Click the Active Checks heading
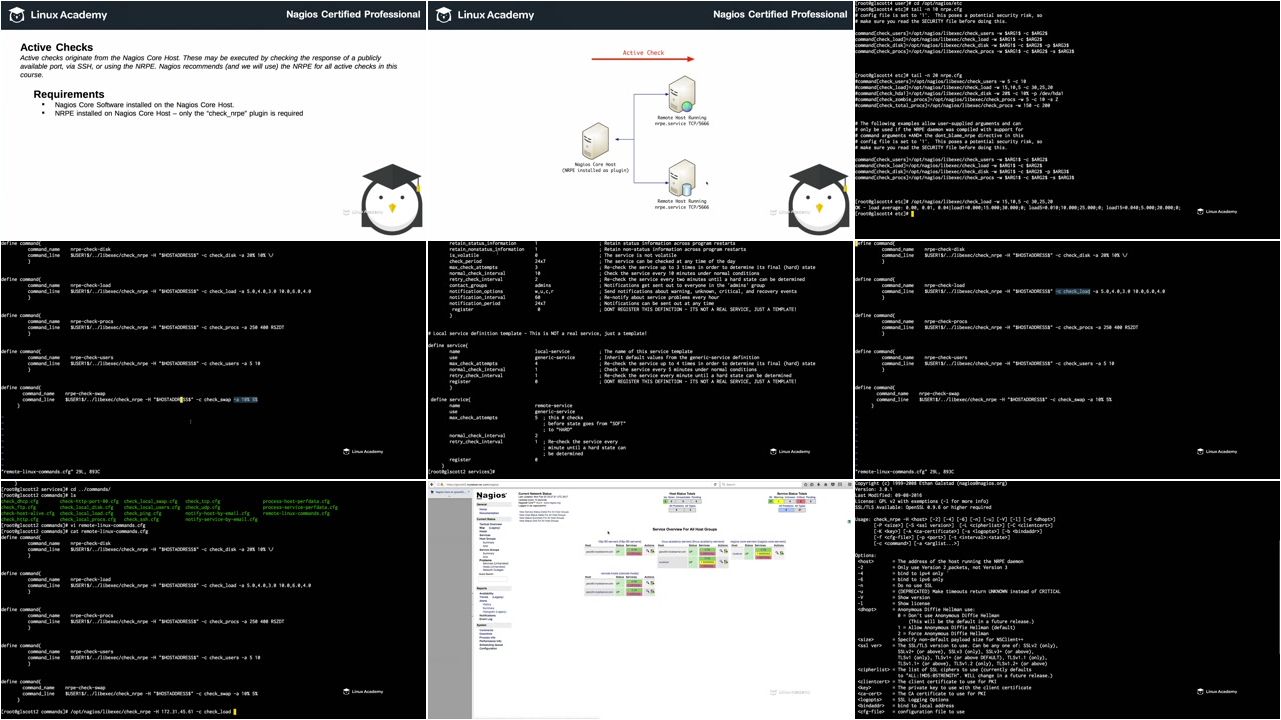 click(x=56, y=47)
